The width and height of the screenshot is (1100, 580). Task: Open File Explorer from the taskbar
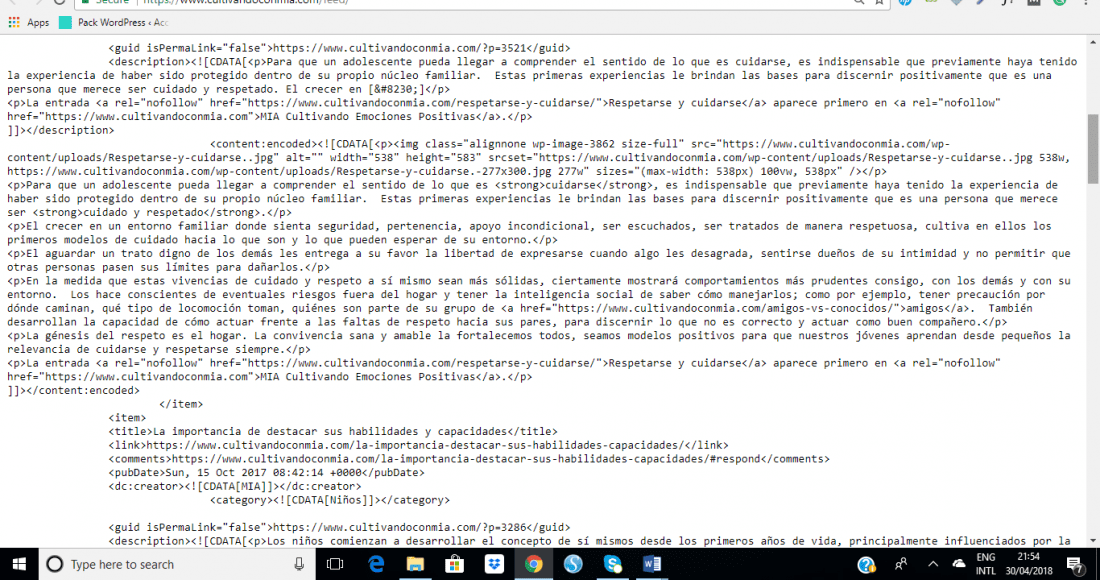click(415, 564)
